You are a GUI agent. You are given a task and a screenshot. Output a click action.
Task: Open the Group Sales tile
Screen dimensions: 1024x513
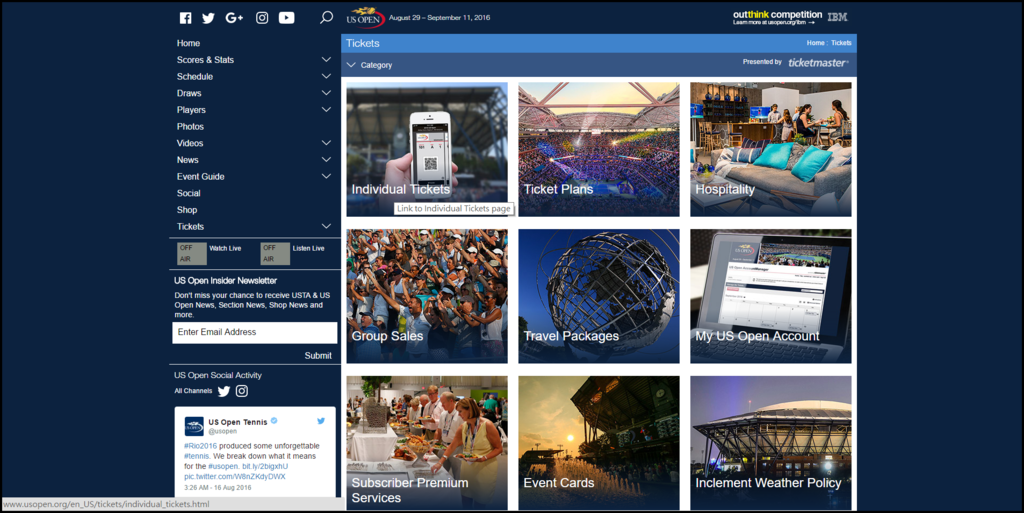(427, 296)
